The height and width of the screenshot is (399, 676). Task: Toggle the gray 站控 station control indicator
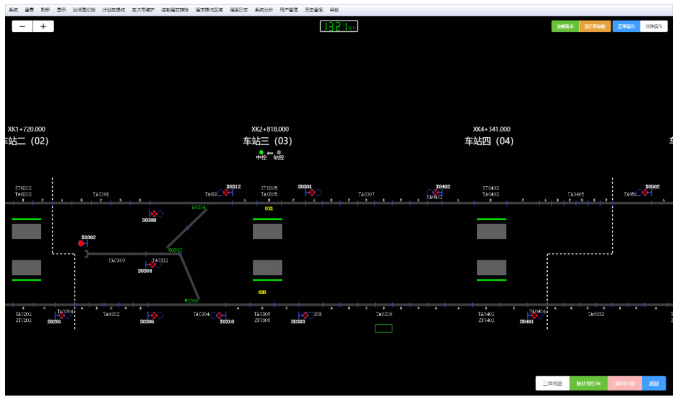click(x=279, y=153)
